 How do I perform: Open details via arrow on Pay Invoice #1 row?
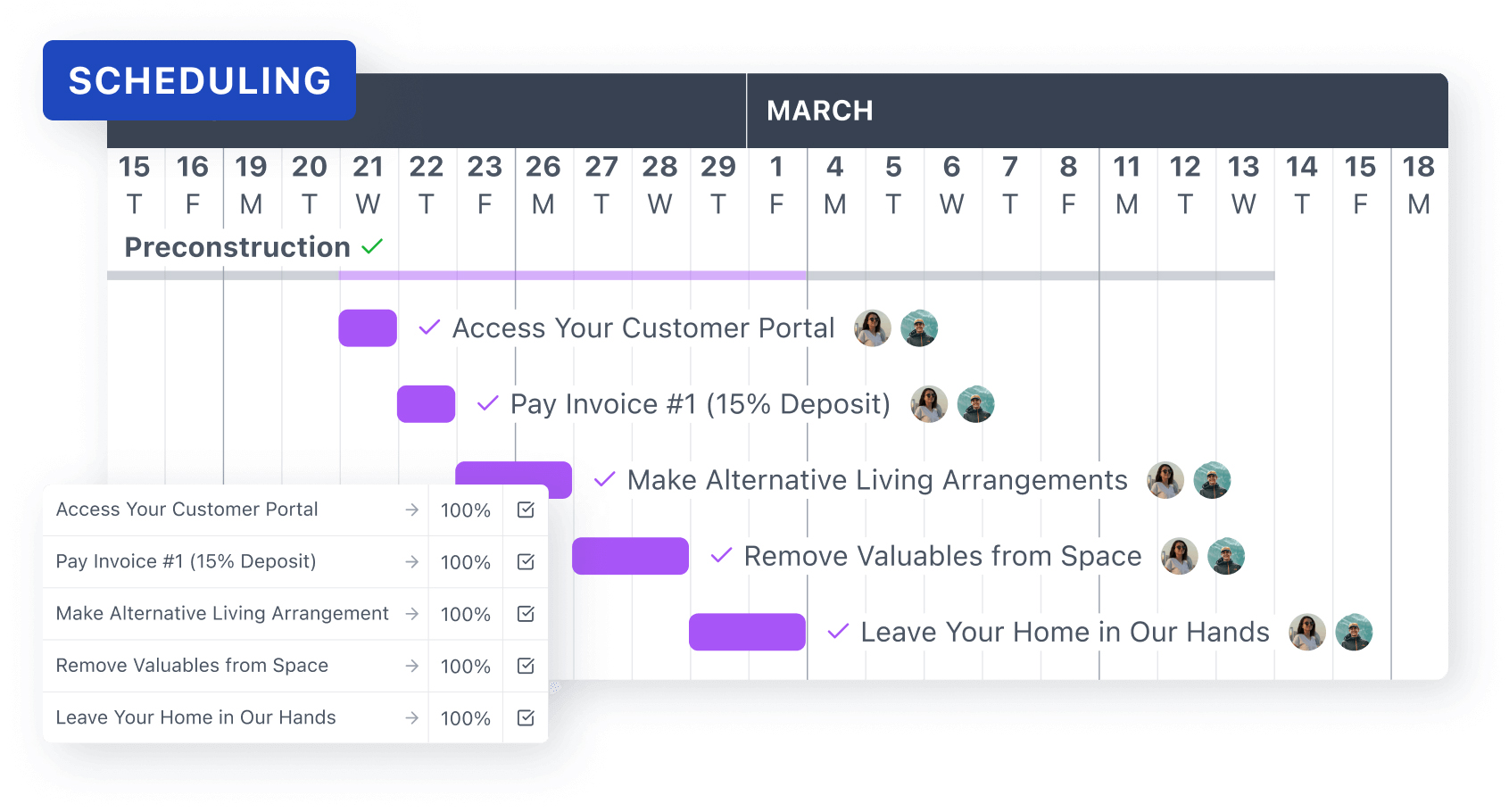pyautogui.click(x=411, y=561)
